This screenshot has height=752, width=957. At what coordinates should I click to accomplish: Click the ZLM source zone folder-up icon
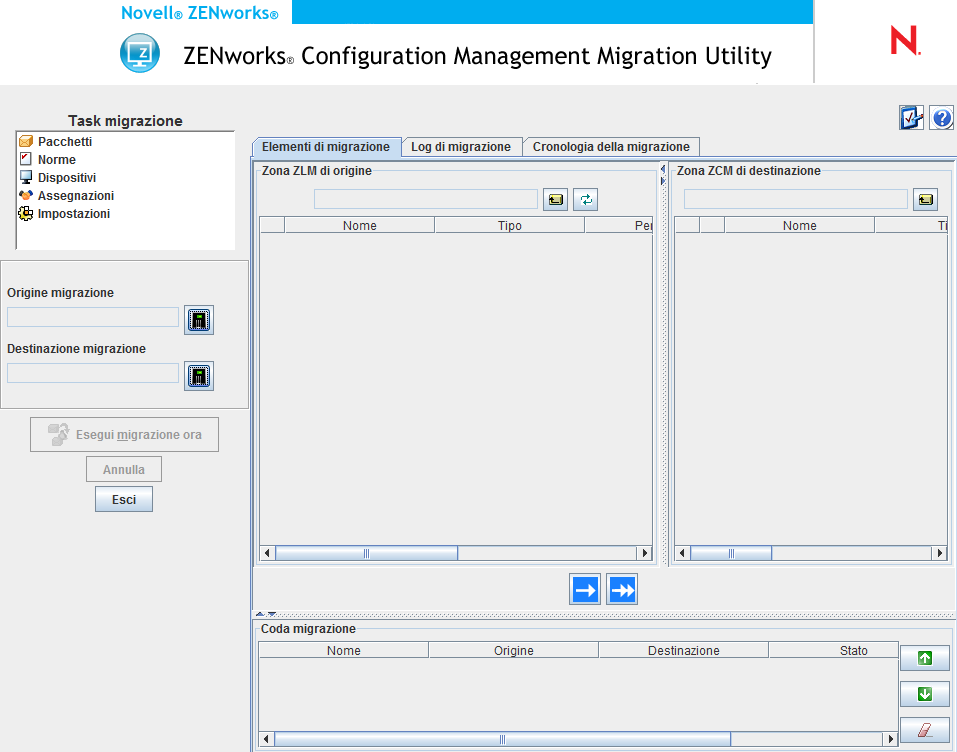coord(555,199)
